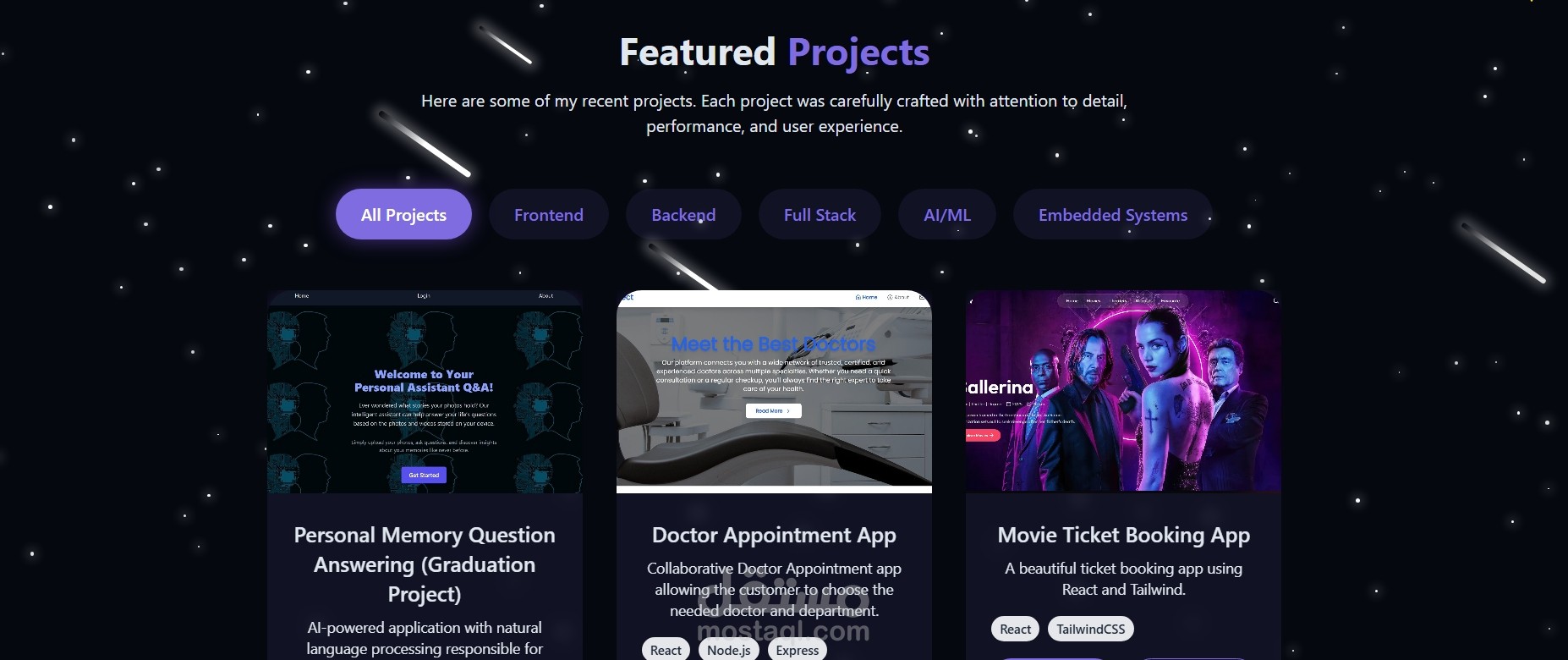Click the React tag under Doctor Appointment

666,650
